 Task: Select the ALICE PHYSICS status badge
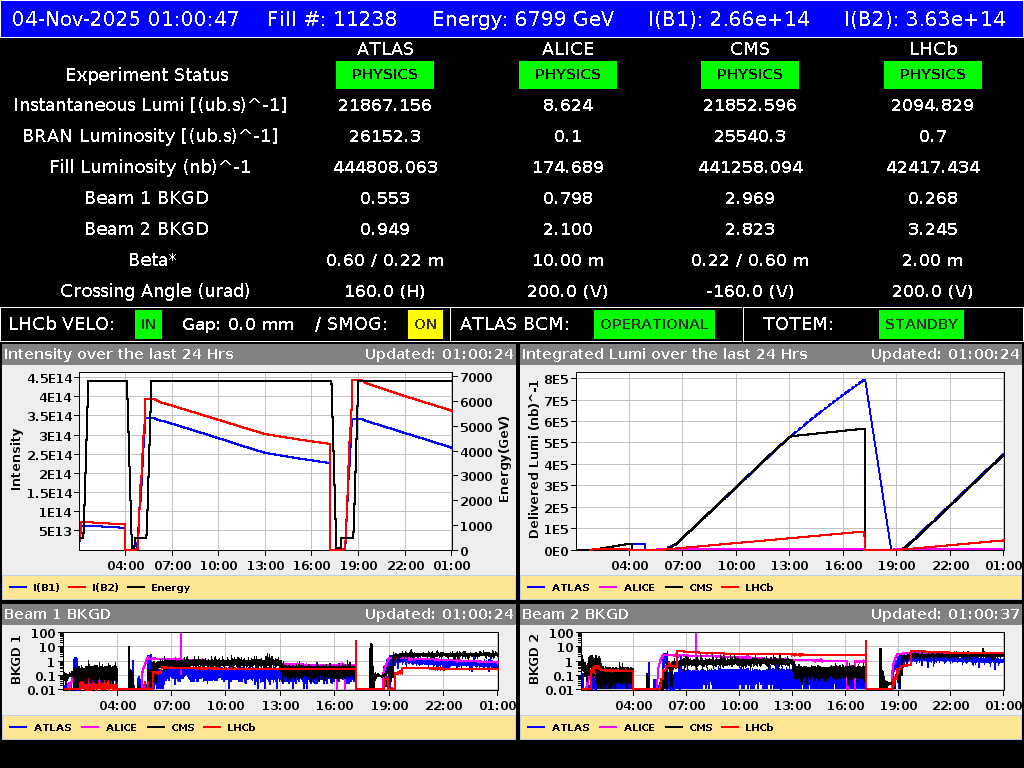[567, 74]
